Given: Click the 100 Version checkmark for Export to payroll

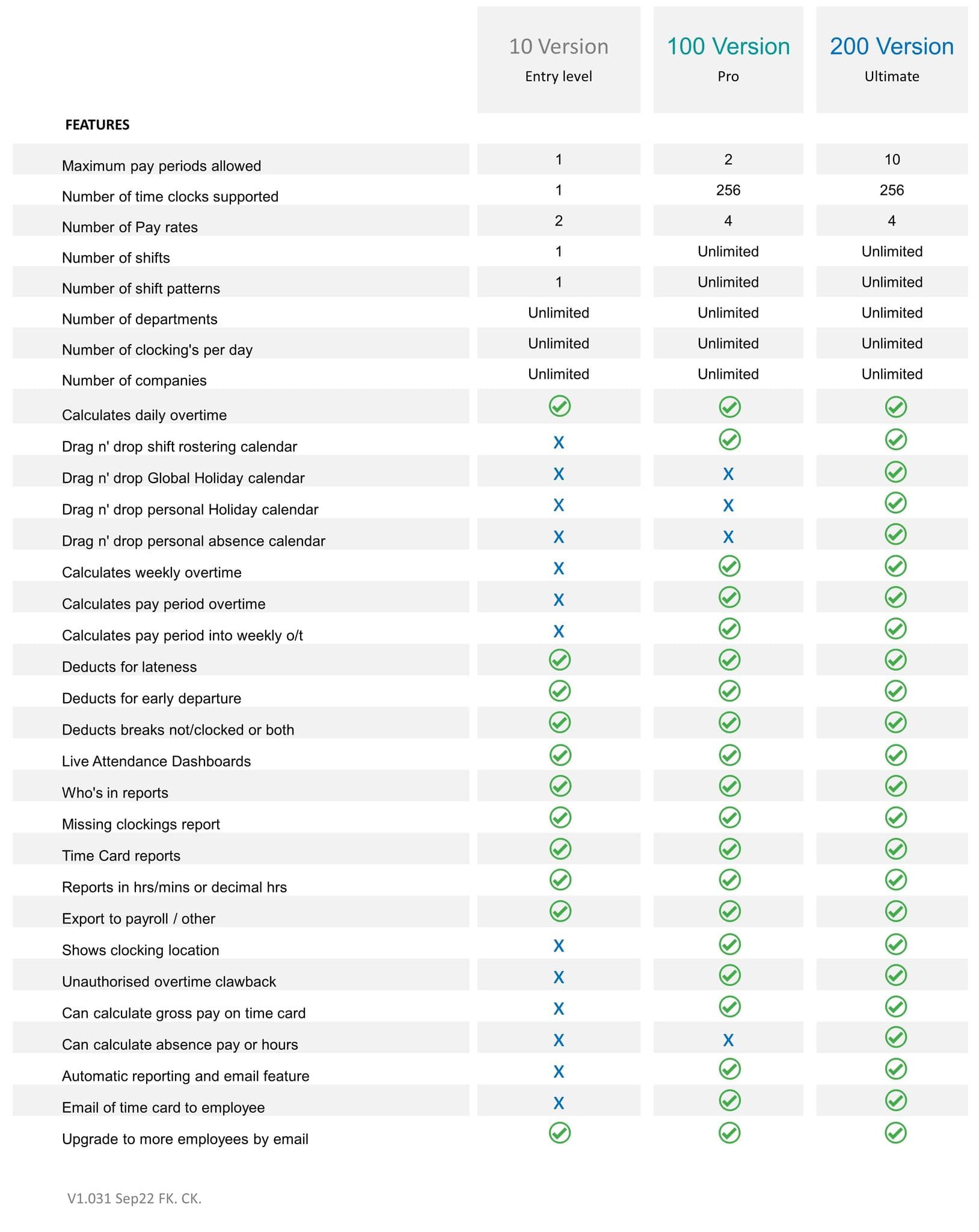Looking at the screenshot, I should 729,911.
